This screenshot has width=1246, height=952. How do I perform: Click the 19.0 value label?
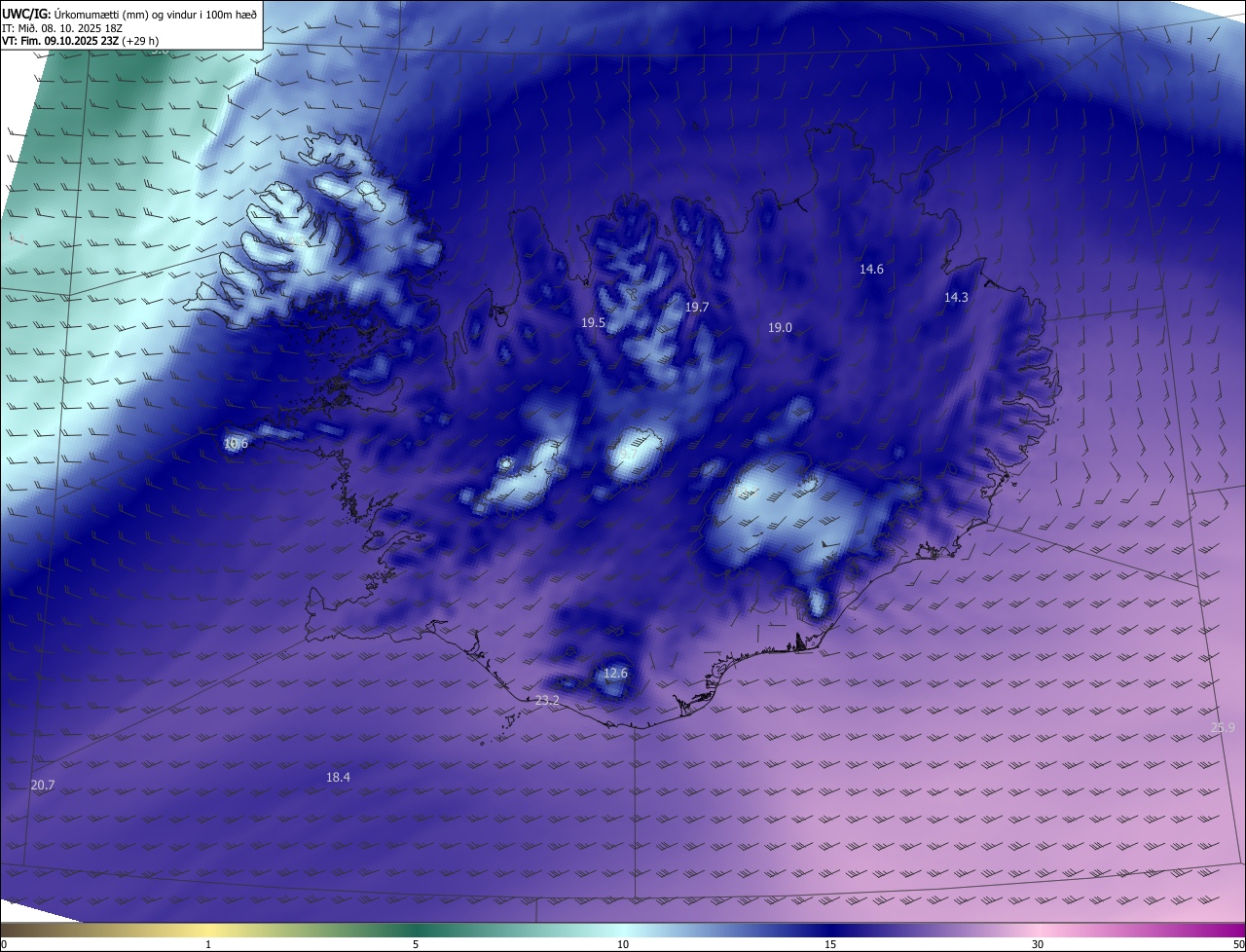pyautogui.click(x=780, y=328)
